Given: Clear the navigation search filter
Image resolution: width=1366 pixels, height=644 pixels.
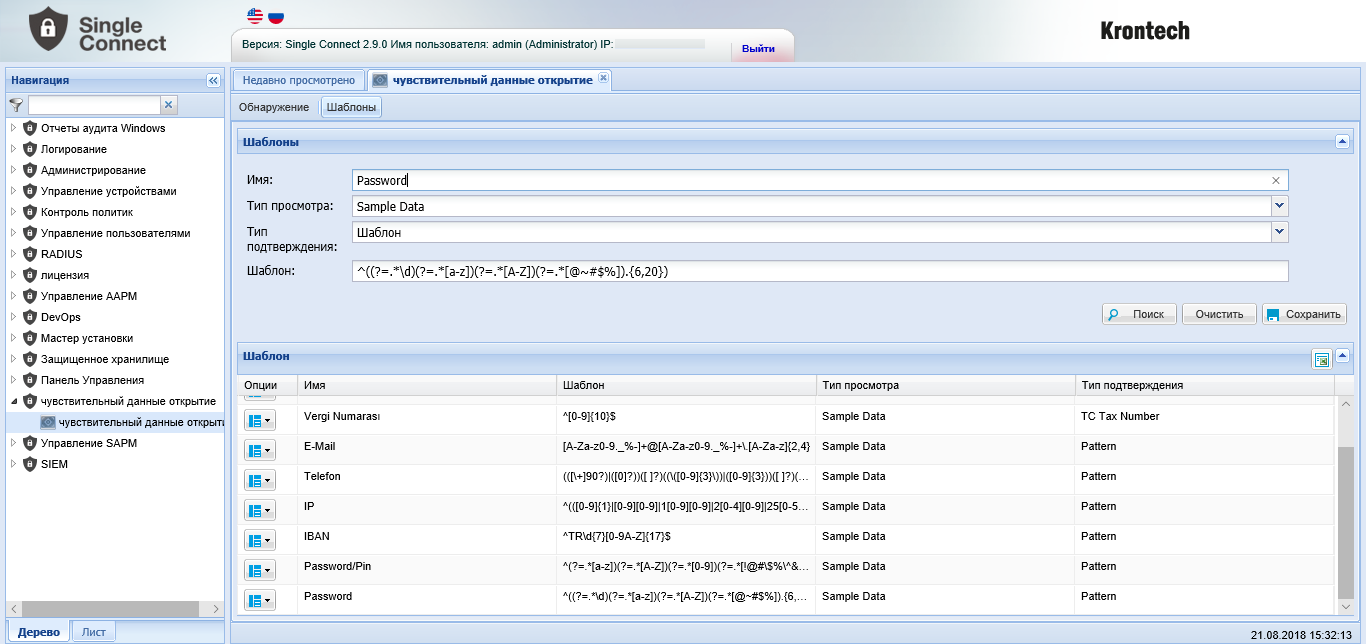Looking at the screenshot, I should (169, 104).
